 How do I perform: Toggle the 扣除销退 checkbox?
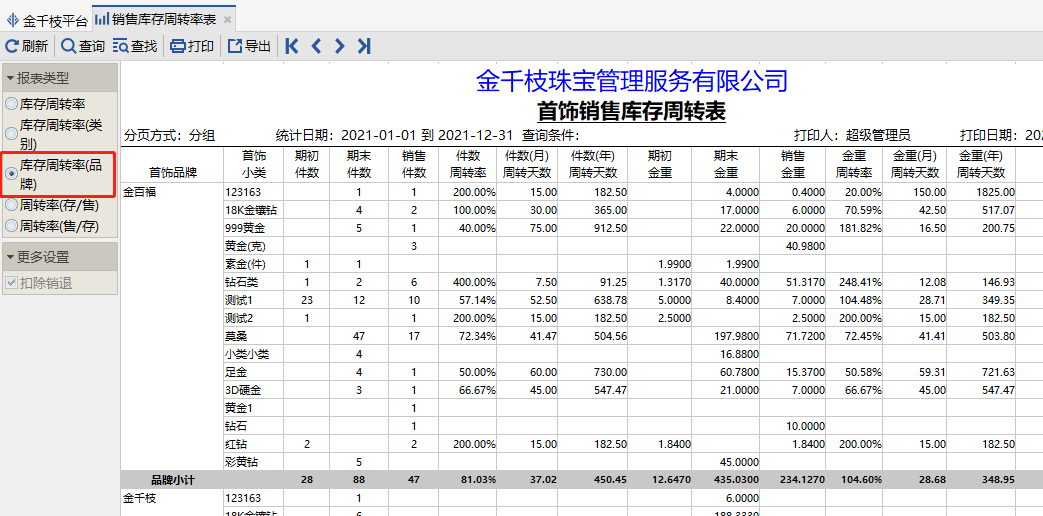pyautogui.click(x=39, y=283)
